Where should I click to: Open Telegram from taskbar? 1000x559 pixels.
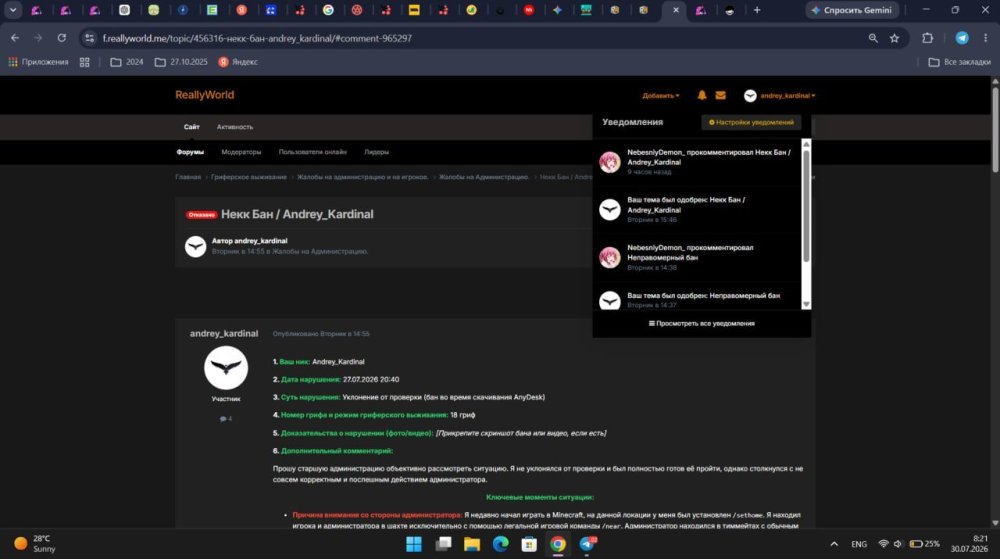tap(587, 544)
